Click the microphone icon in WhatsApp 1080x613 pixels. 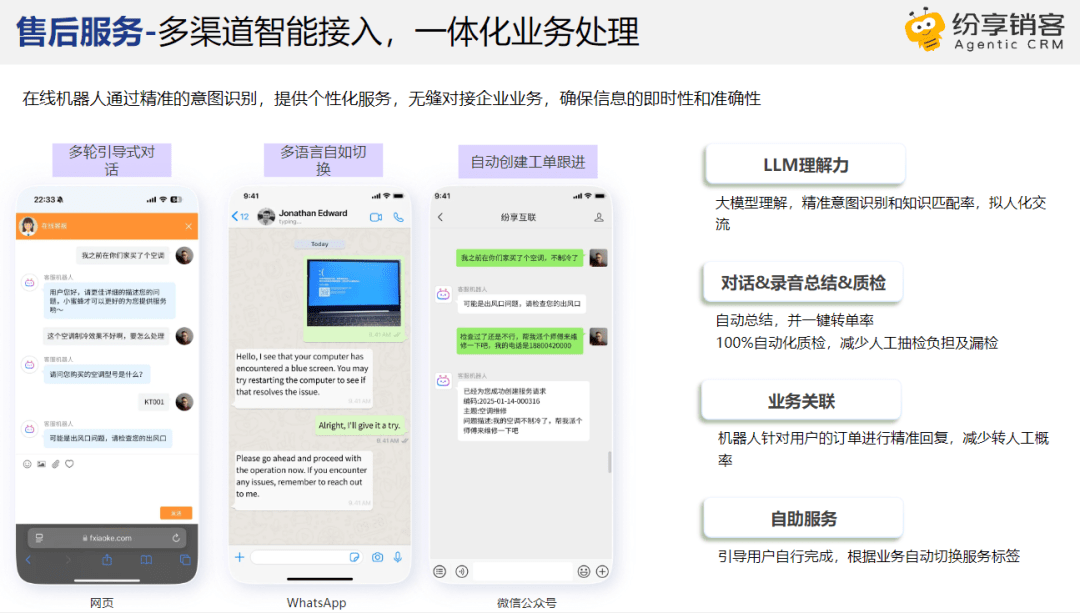(398, 557)
